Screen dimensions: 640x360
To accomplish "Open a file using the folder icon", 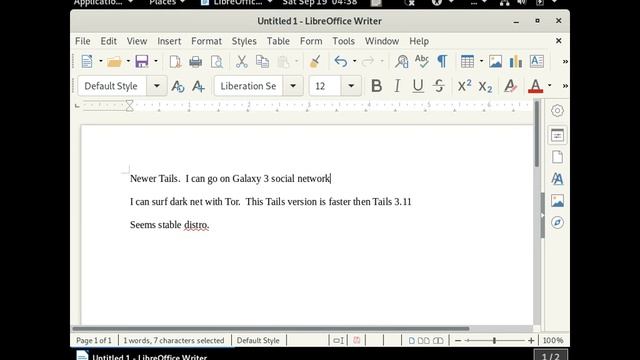I will (114, 62).
